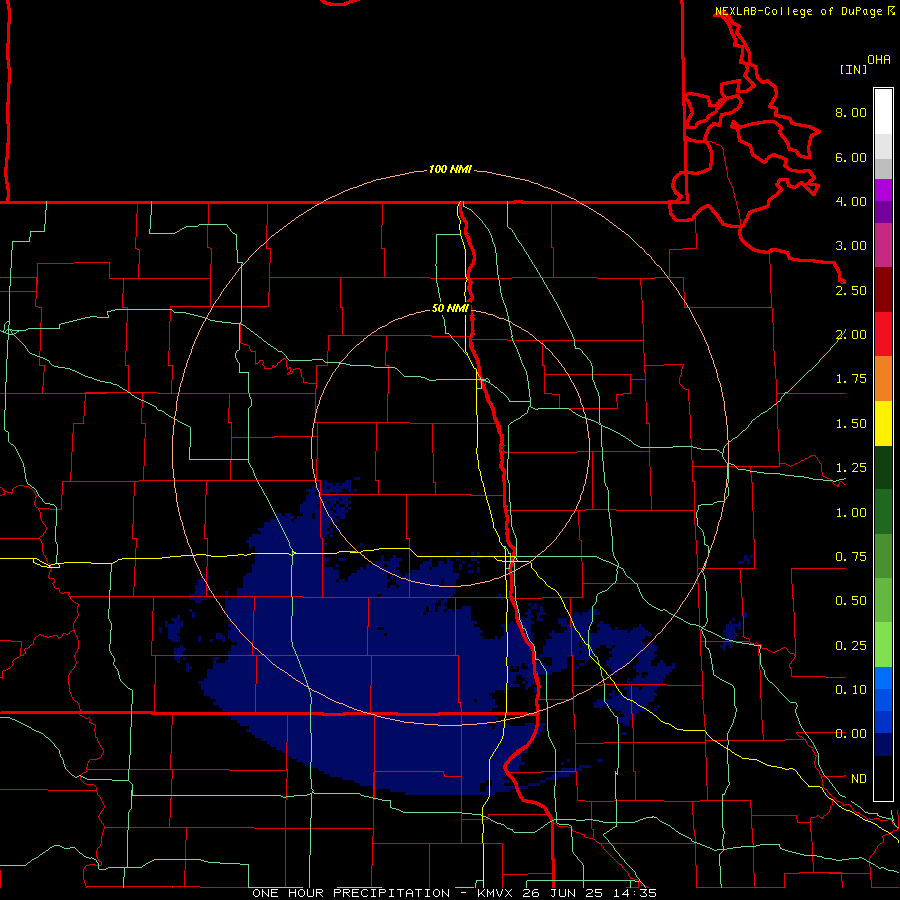Image resolution: width=900 pixels, height=900 pixels.
Task: Pick the bright red legend swatch
Action: pos(883,334)
